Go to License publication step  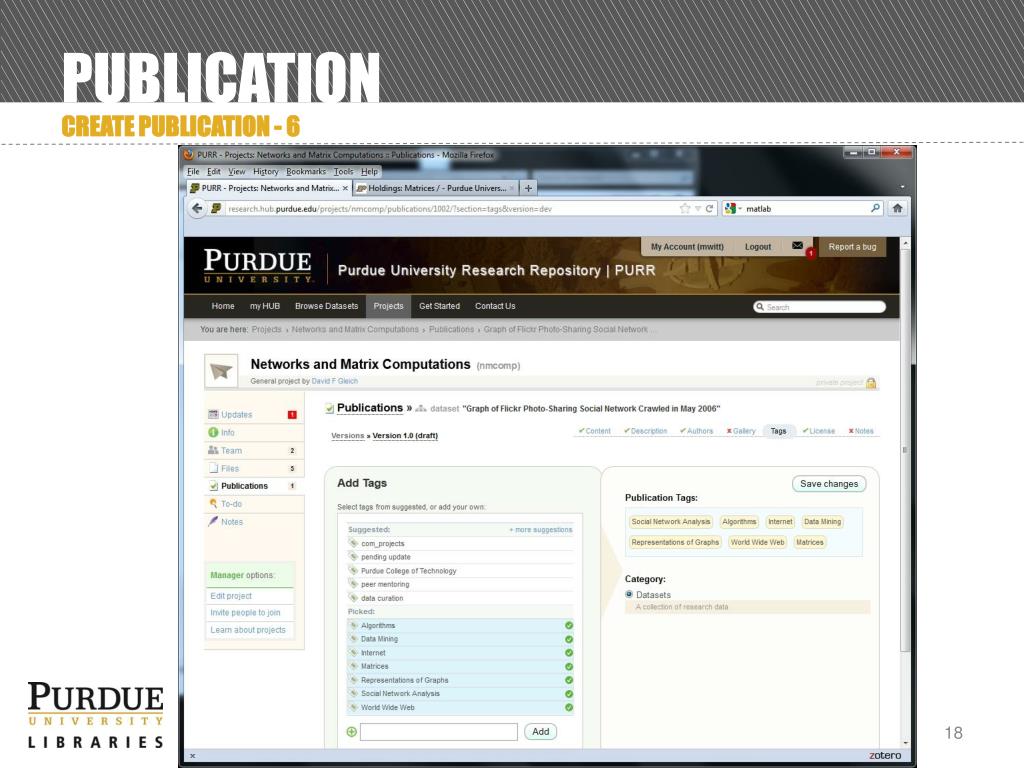(818, 431)
